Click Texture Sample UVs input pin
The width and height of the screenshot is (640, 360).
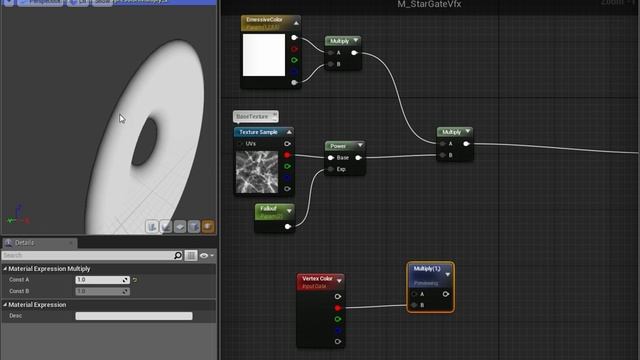[240, 144]
